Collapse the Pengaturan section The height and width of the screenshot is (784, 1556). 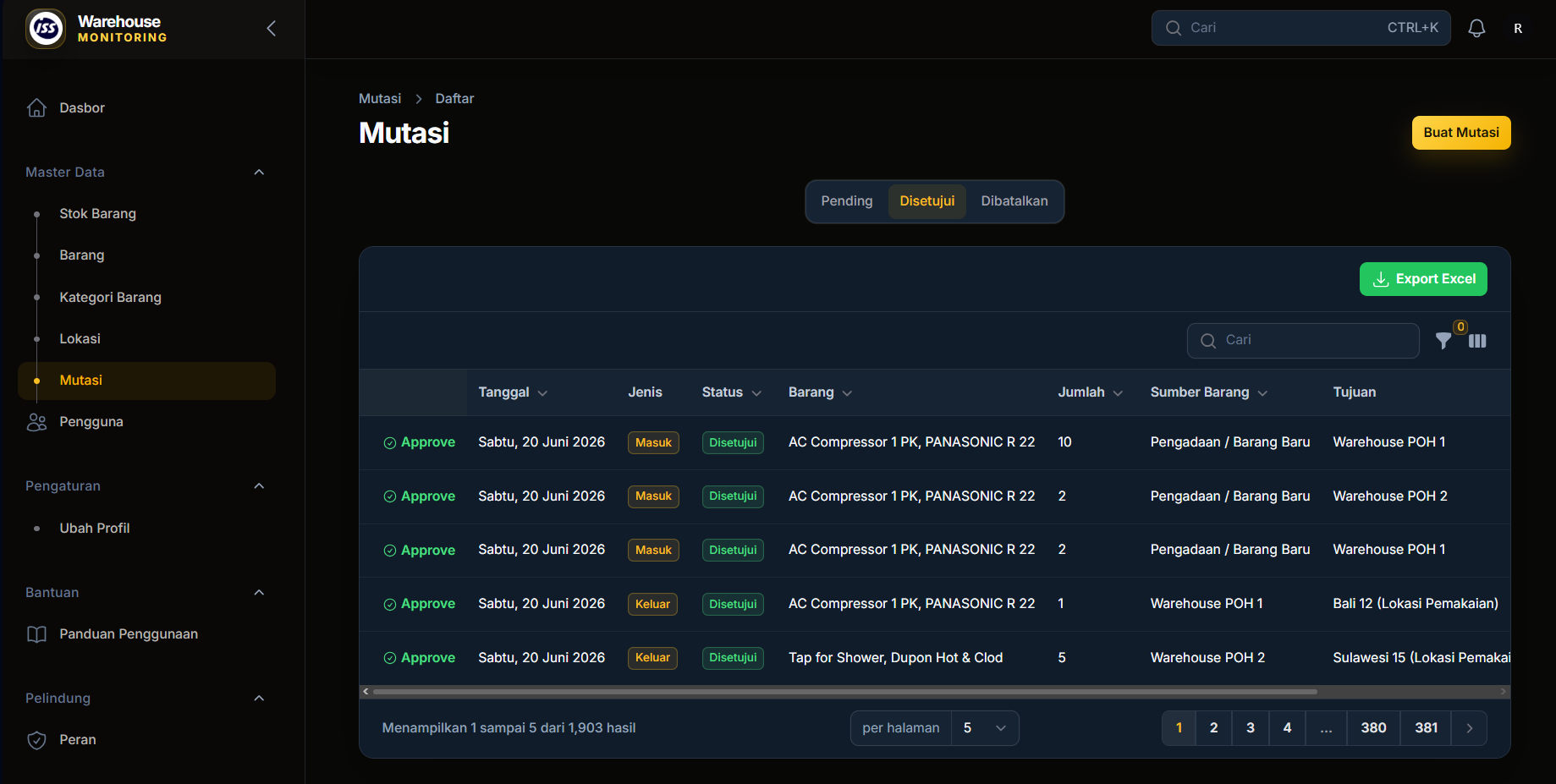[259, 486]
